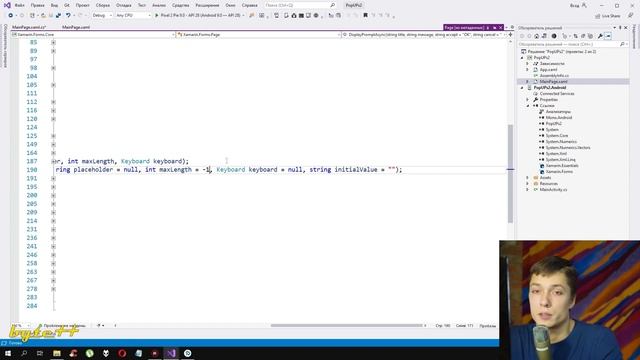Select System.Xml.Linq reference
640x360 pixels.
pos(560,160)
